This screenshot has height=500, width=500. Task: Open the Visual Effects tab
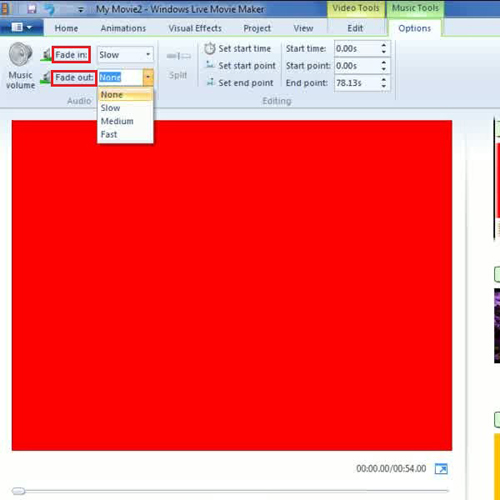click(x=195, y=28)
